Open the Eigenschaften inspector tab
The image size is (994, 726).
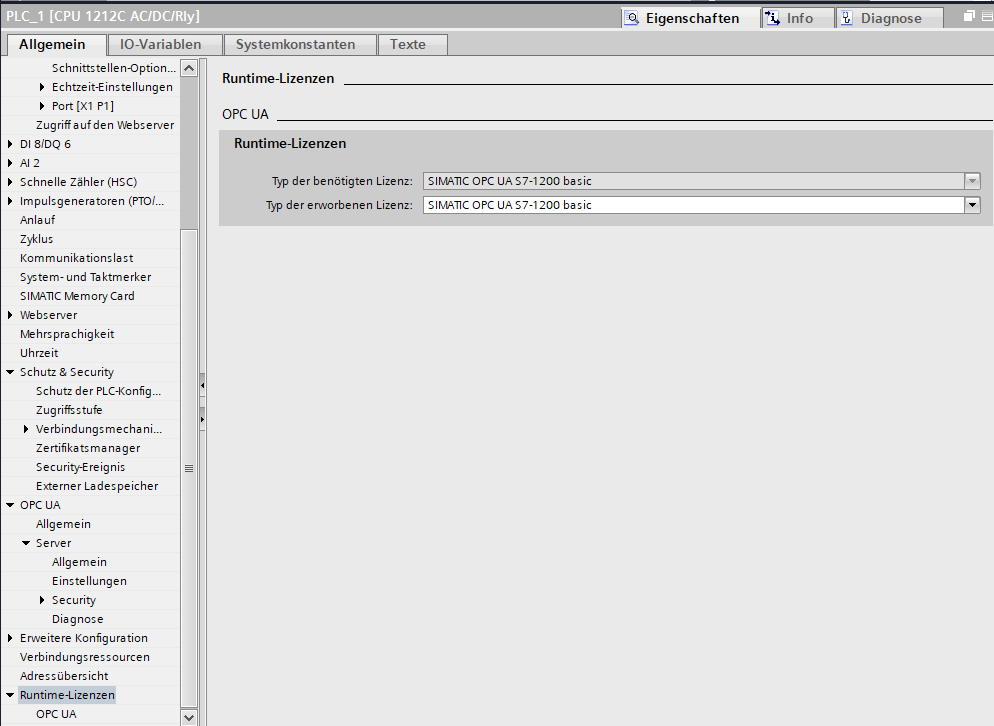(691, 18)
